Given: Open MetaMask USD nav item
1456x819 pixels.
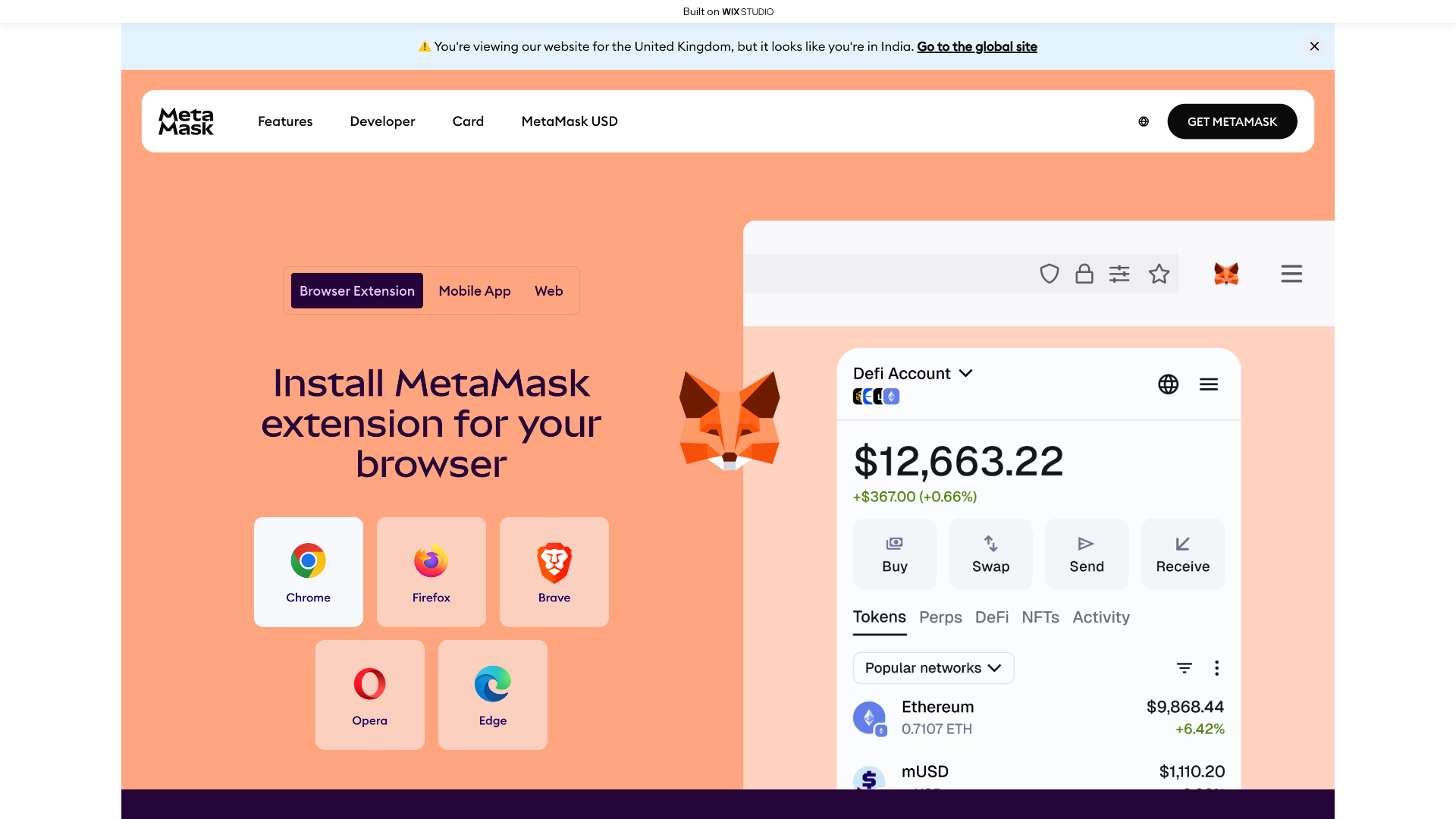Looking at the screenshot, I should (570, 121).
